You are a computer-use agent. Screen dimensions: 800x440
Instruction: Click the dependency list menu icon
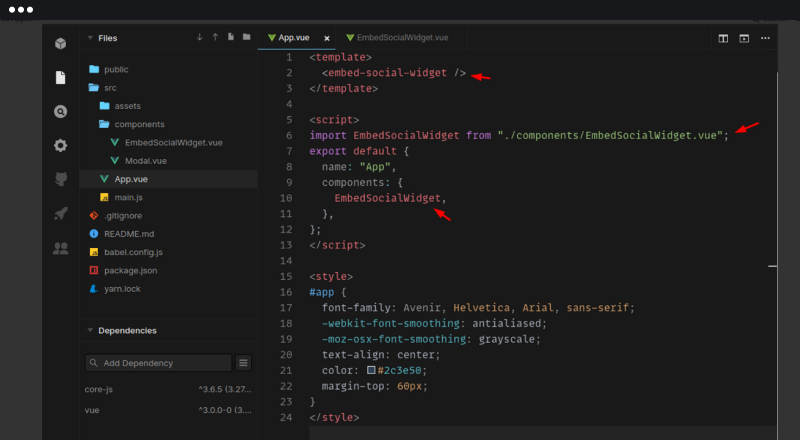[x=243, y=363]
